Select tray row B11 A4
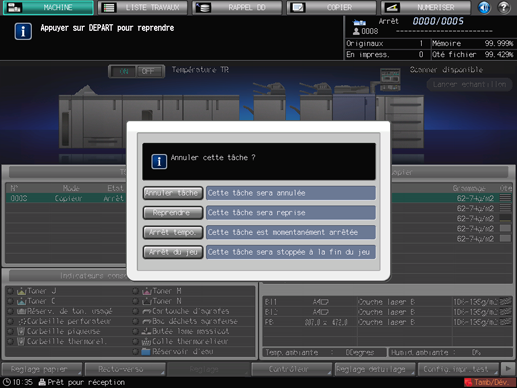The image size is (517, 388). pyautogui.click(x=388, y=302)
